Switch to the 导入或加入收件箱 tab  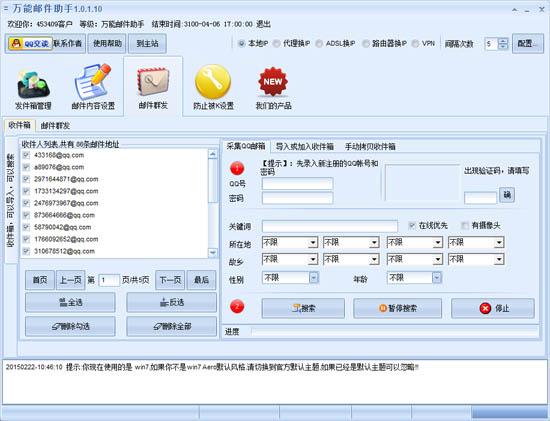coord(305,146)
